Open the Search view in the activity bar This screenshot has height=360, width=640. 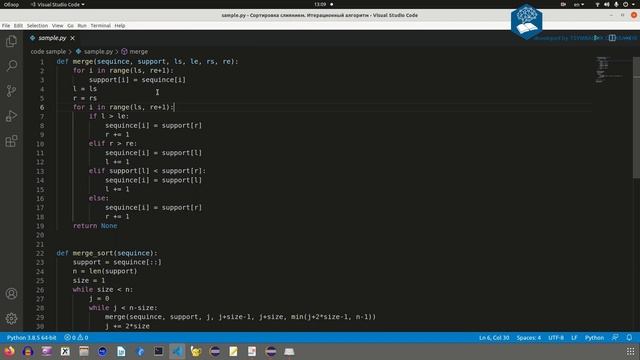pos(11,66)
